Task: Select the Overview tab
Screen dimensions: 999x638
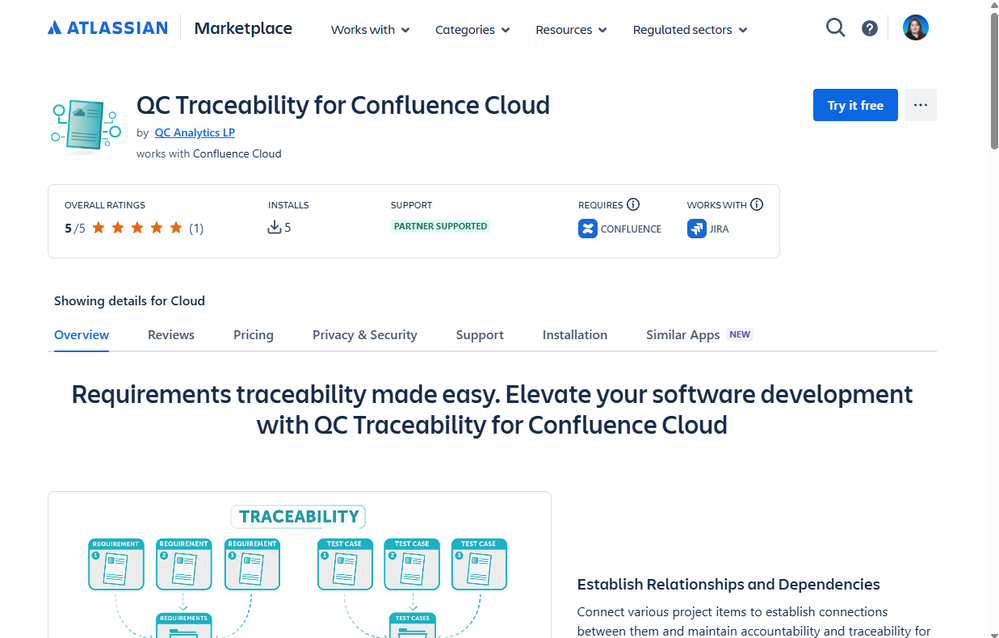Action: [82, 335]
